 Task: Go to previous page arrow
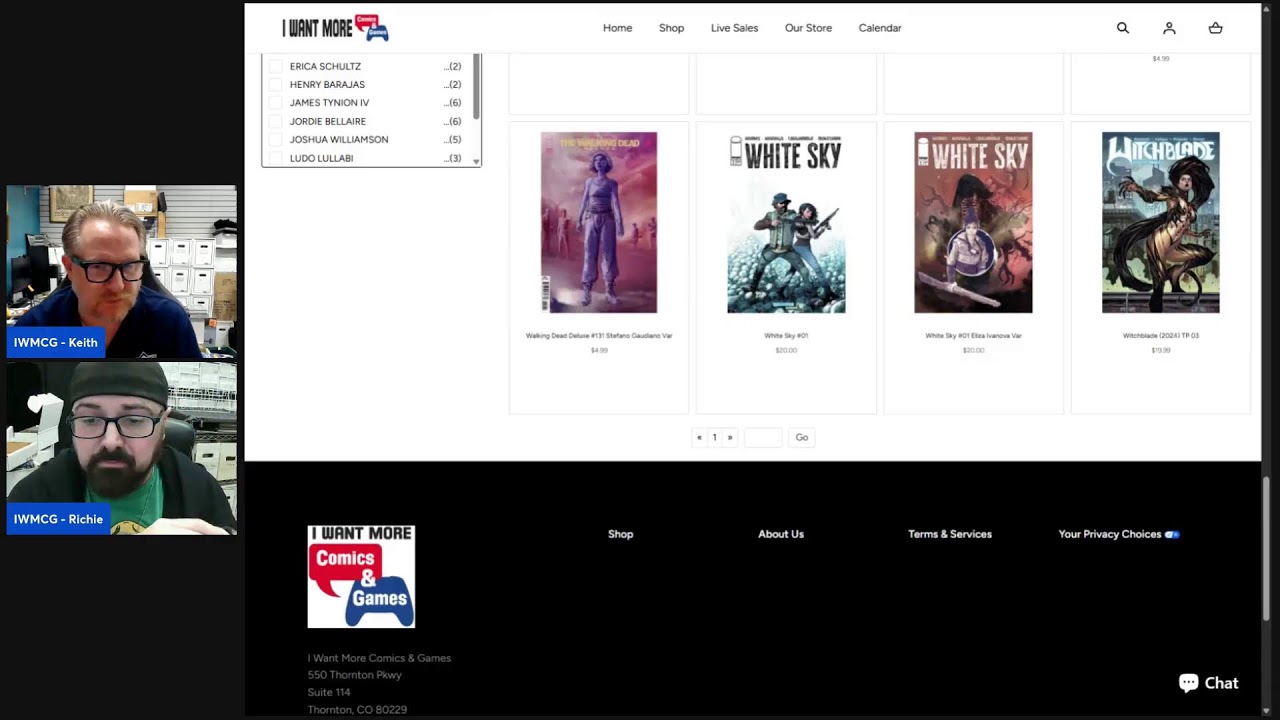point(699,437)
